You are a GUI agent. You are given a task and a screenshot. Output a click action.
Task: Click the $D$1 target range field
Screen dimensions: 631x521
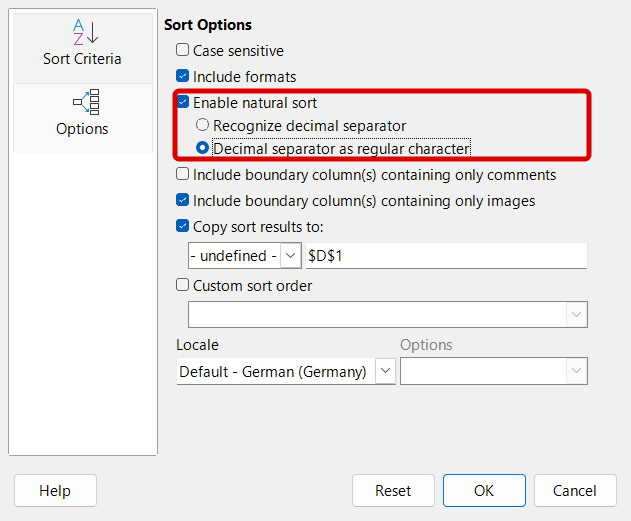445,256
